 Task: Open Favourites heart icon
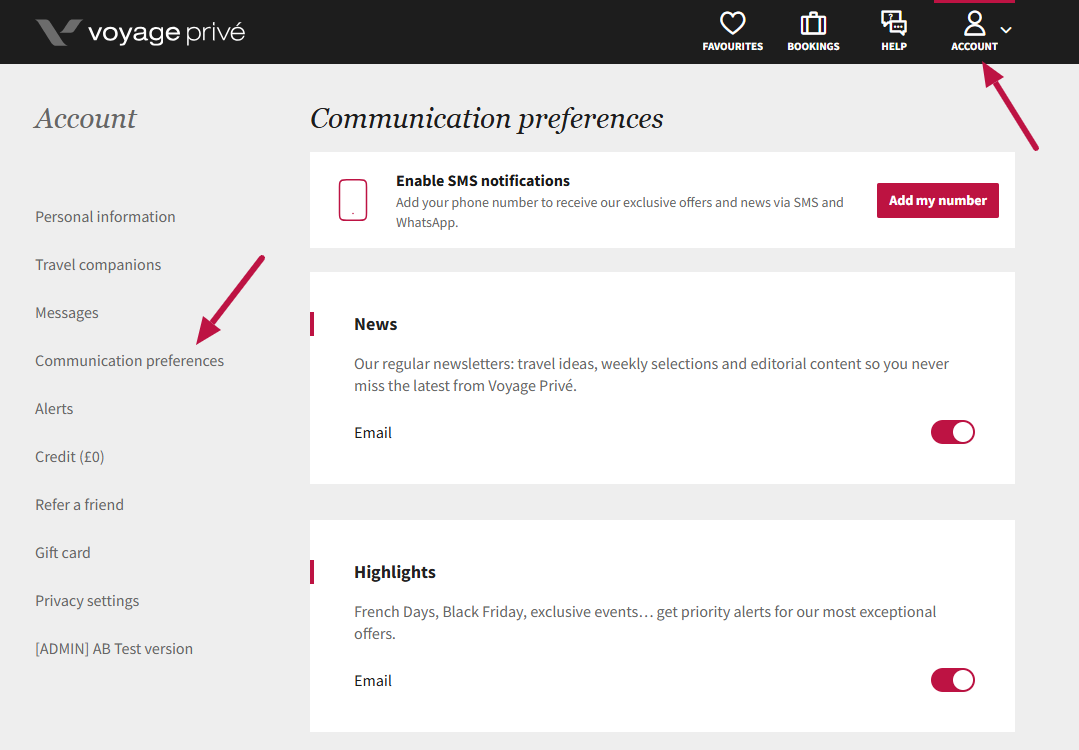tap(732, 24)
